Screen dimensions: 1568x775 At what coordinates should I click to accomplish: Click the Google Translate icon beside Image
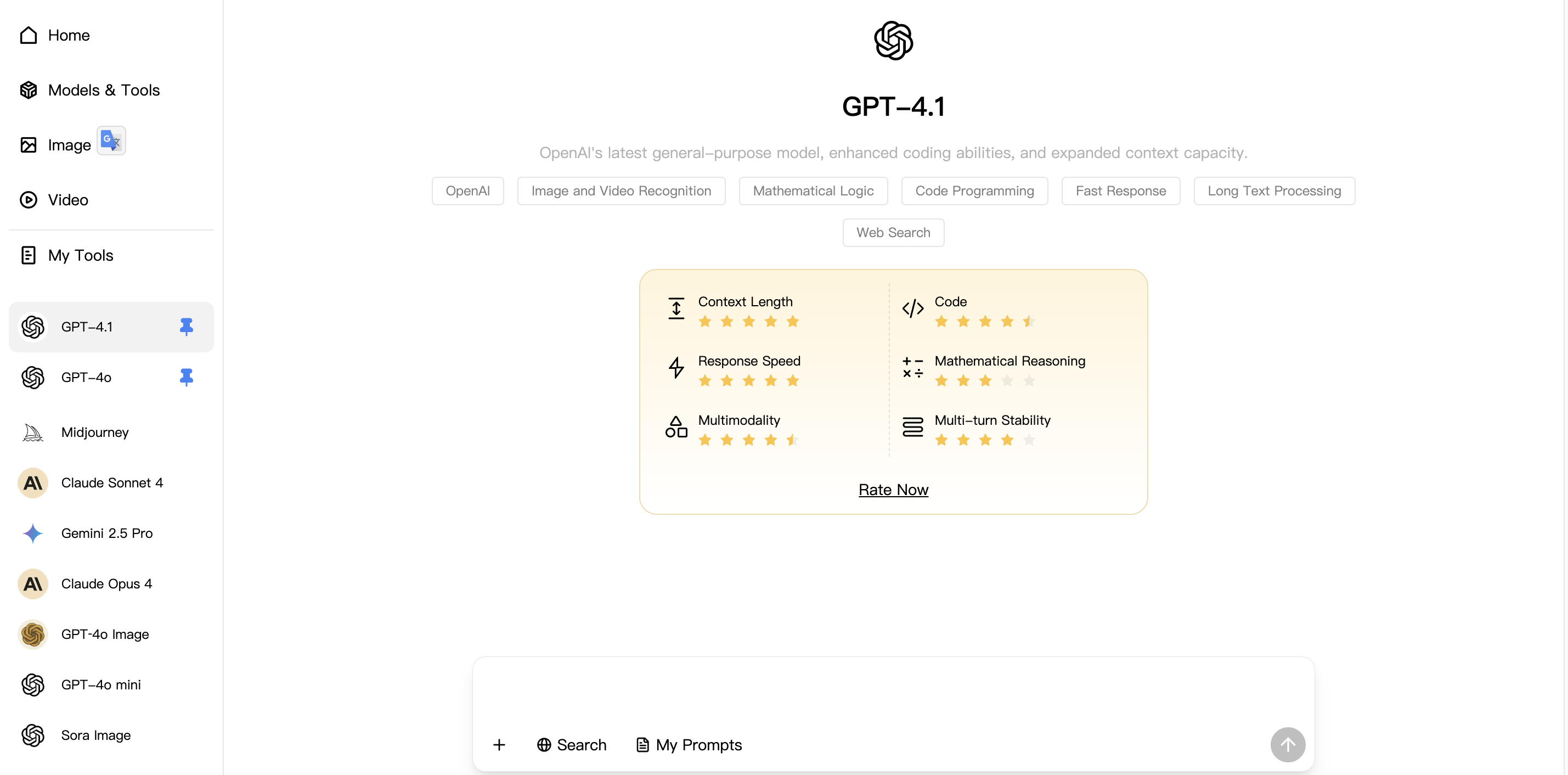tap(111, 140)
